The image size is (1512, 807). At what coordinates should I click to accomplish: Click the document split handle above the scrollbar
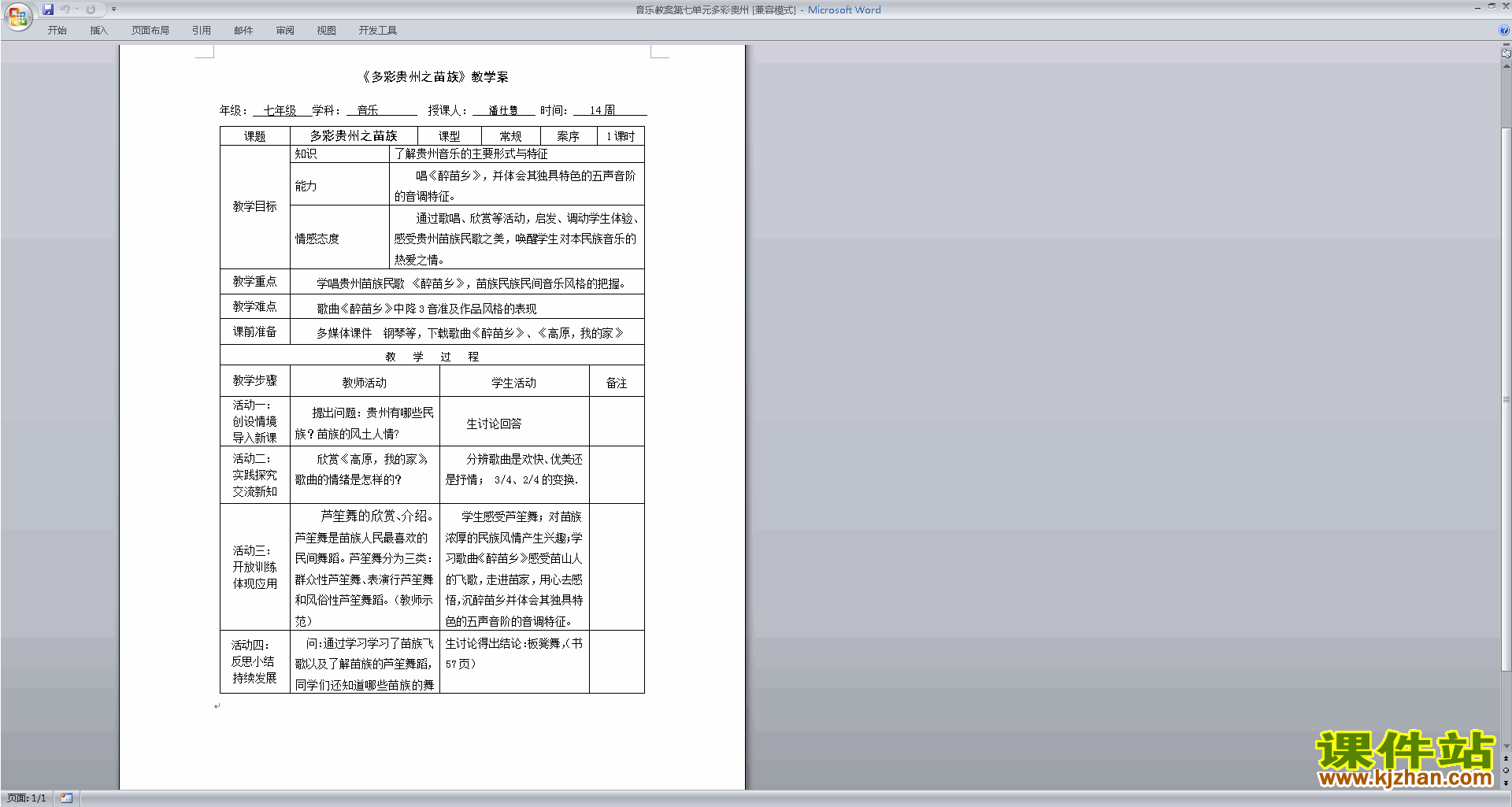coord(1506,45)
